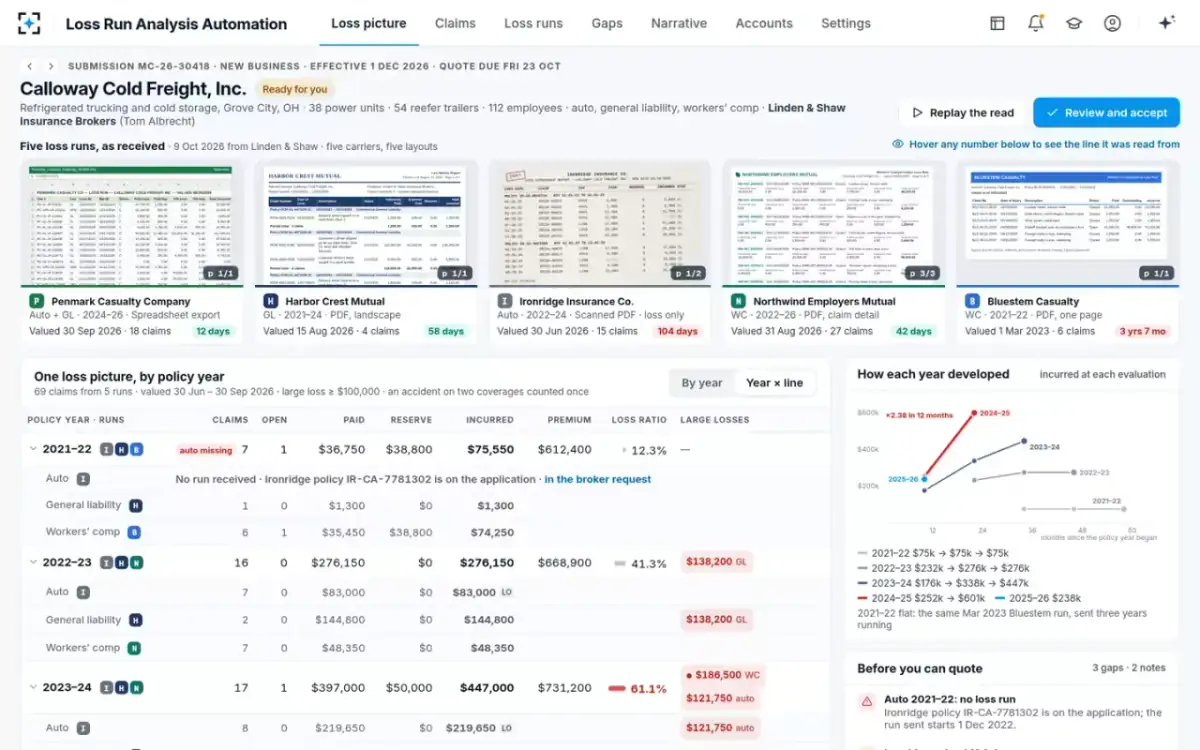Click the I badge beside Auto 2021-22

pyautogui.click(x=83, y=479)
